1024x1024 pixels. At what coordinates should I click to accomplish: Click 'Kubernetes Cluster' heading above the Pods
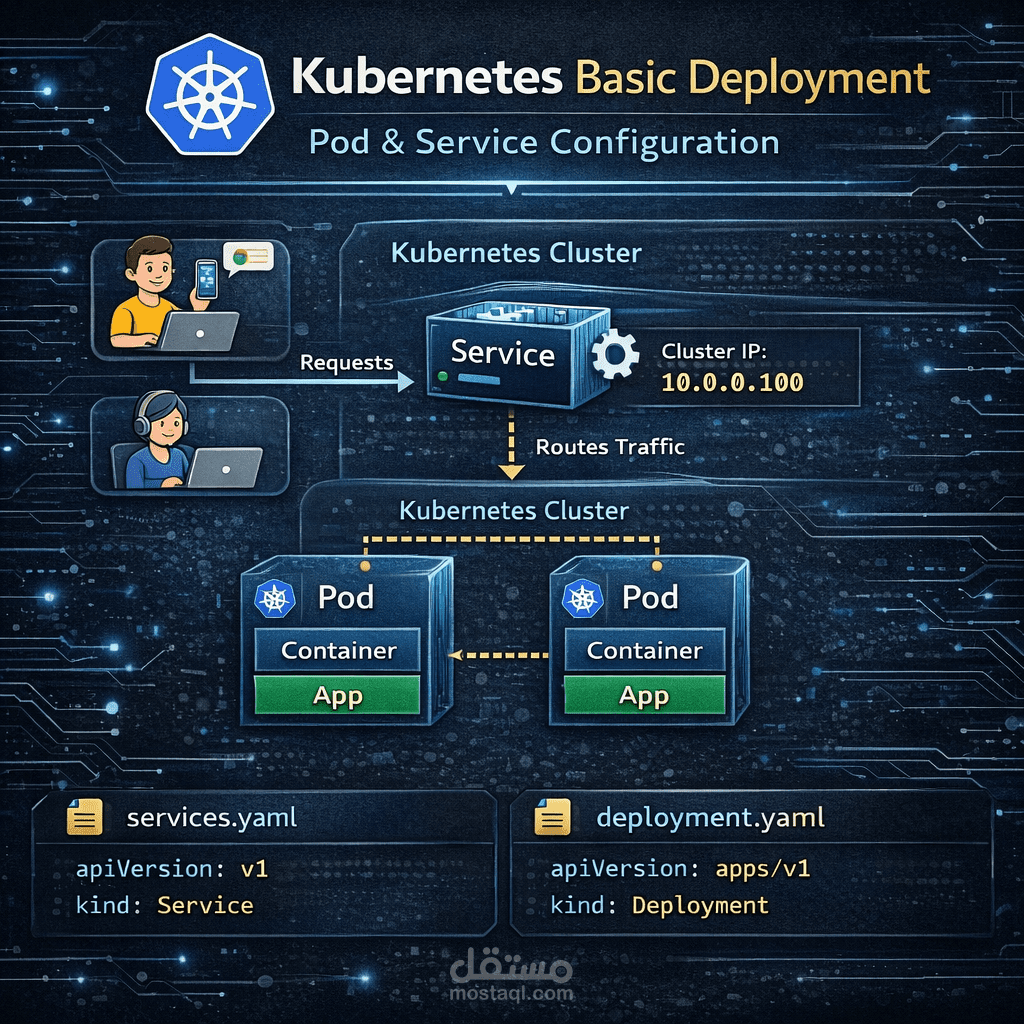[514, 511]
